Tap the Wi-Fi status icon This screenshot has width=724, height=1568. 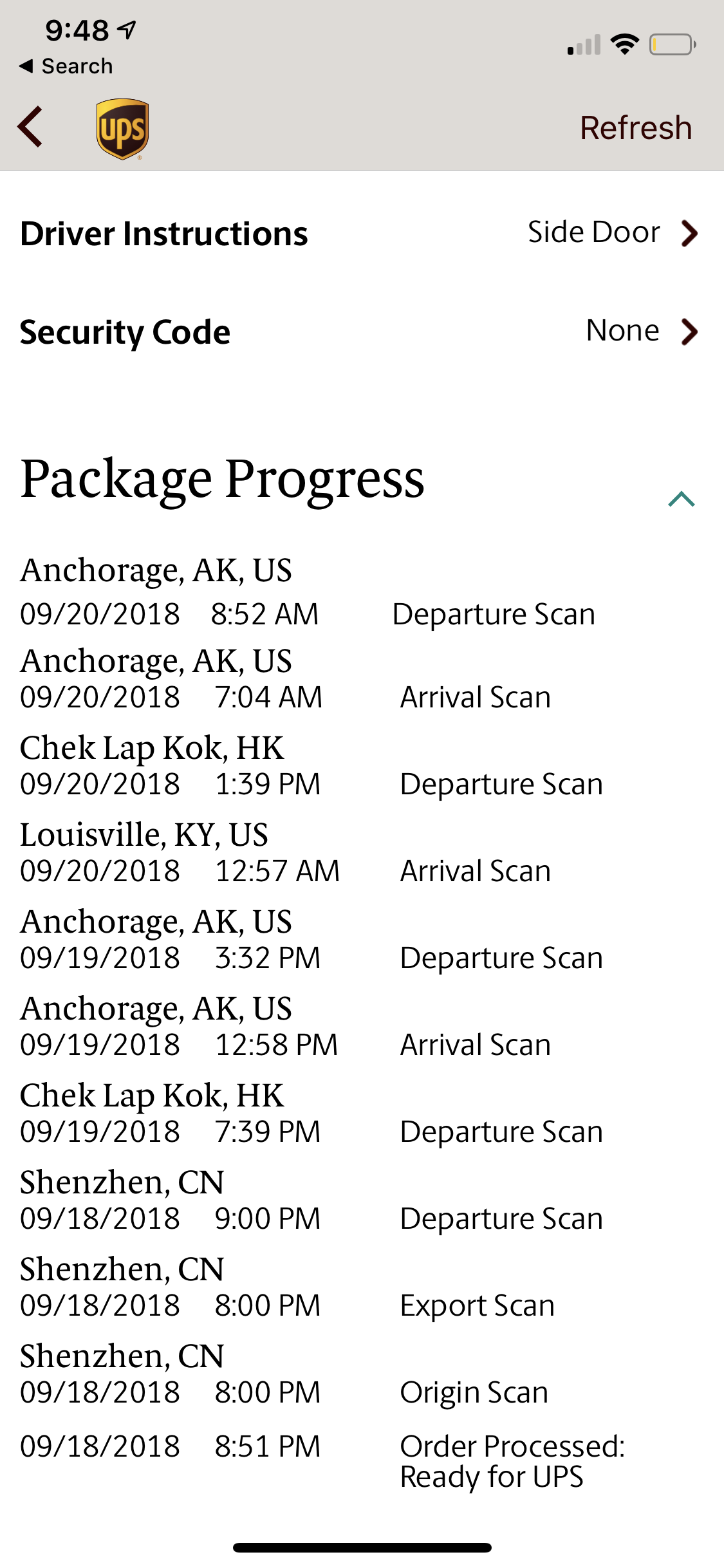click(x=624, y=44)
